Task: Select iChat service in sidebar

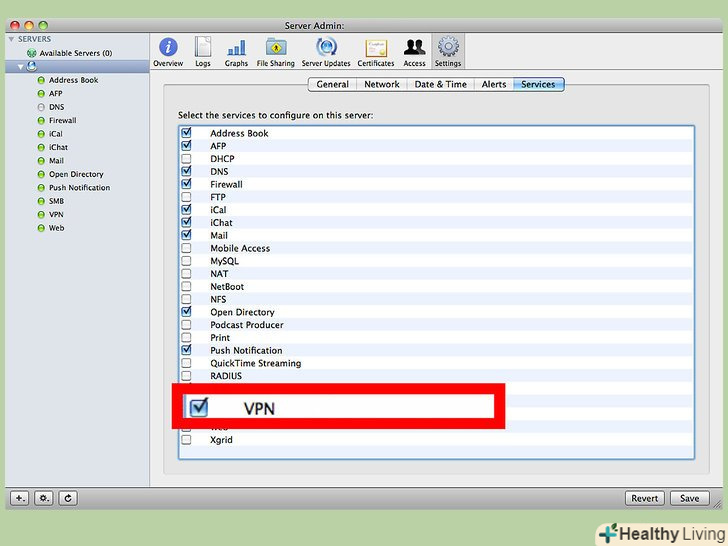Action: [x=58, y=147]
